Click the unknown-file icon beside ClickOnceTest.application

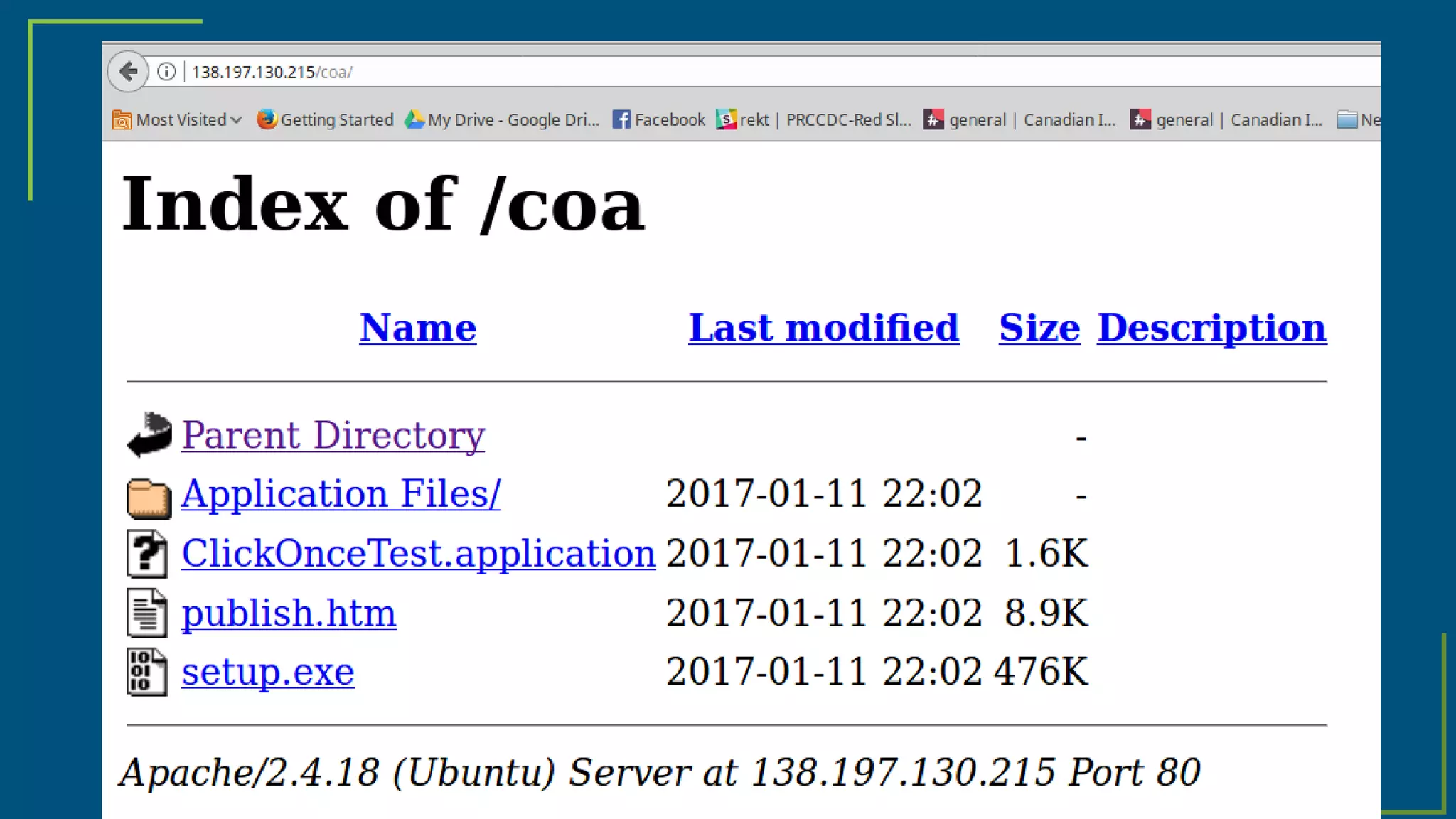coord(148,554)
